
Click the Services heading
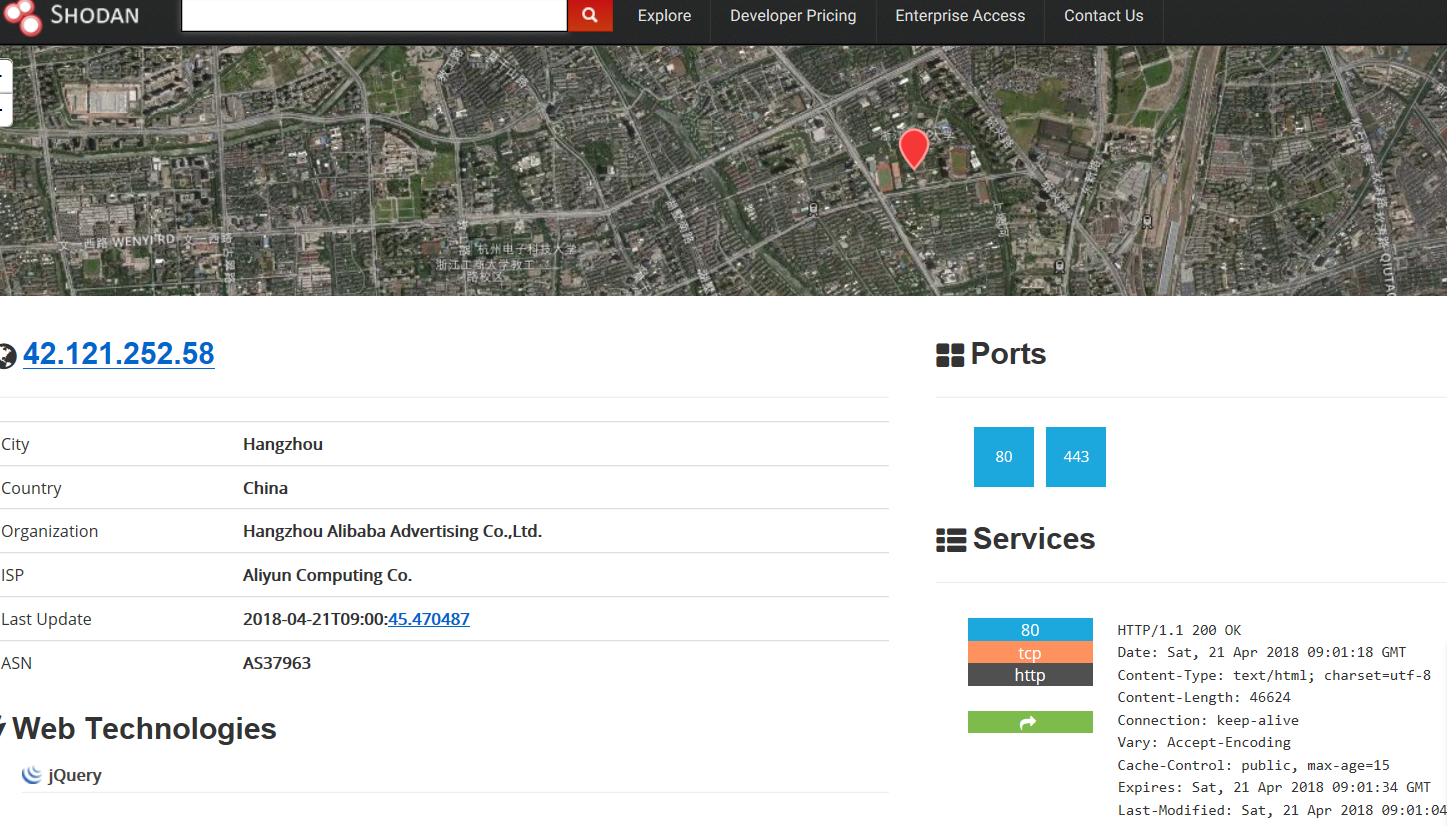(1034, 539)
